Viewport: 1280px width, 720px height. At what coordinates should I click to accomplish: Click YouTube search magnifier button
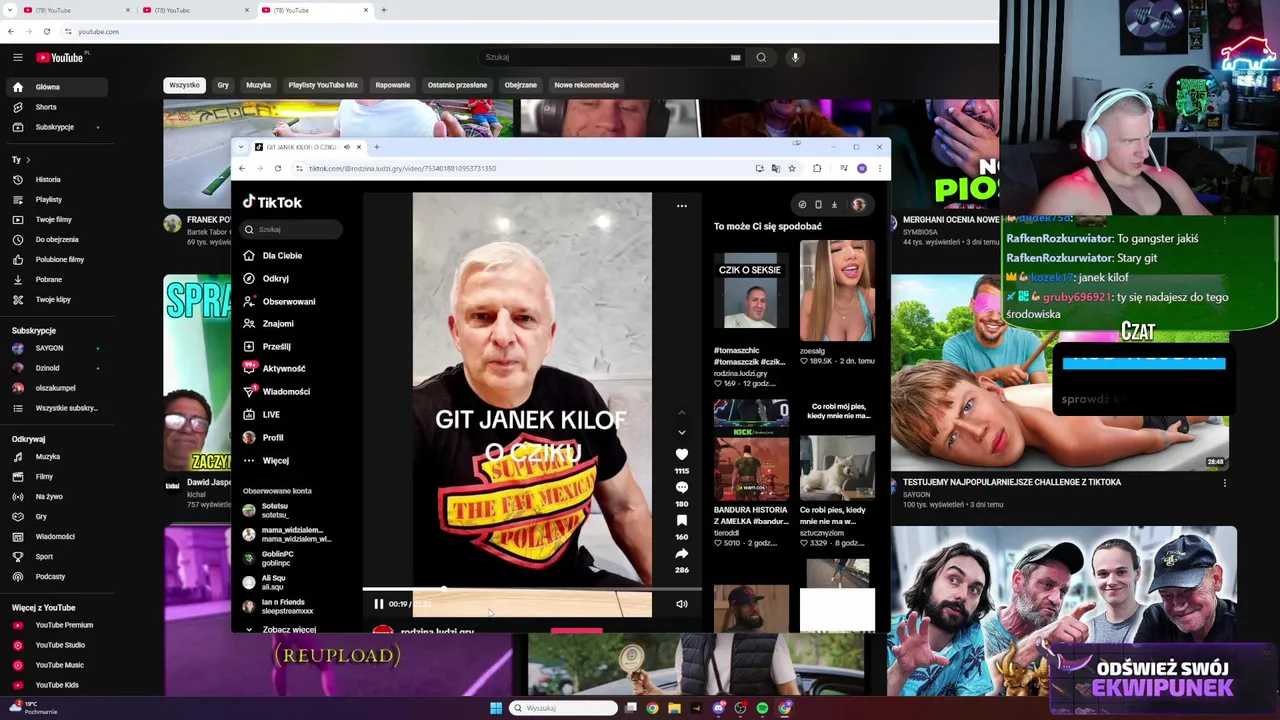click(x=761, y=57)
